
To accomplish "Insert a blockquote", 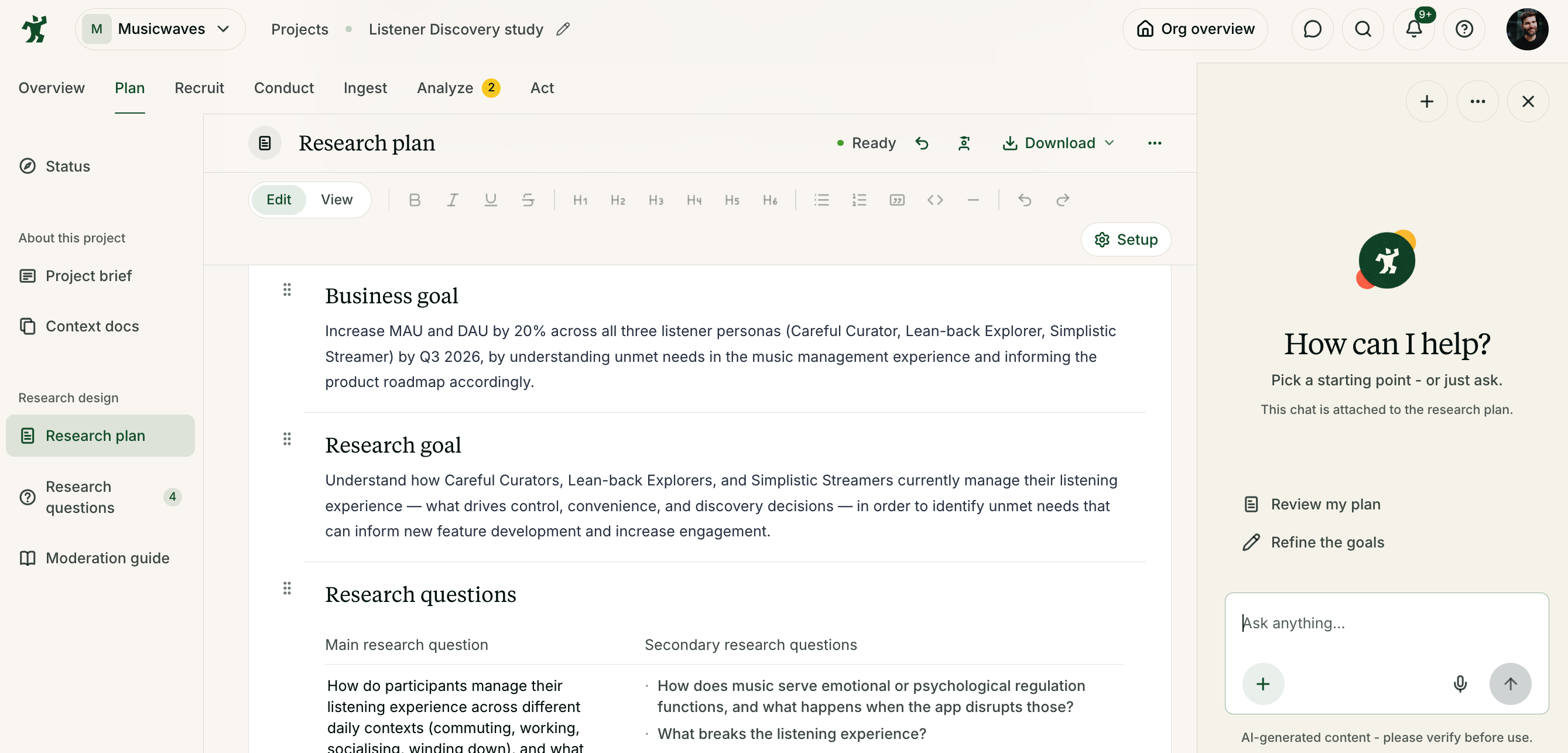I will (x=897, y=200).
